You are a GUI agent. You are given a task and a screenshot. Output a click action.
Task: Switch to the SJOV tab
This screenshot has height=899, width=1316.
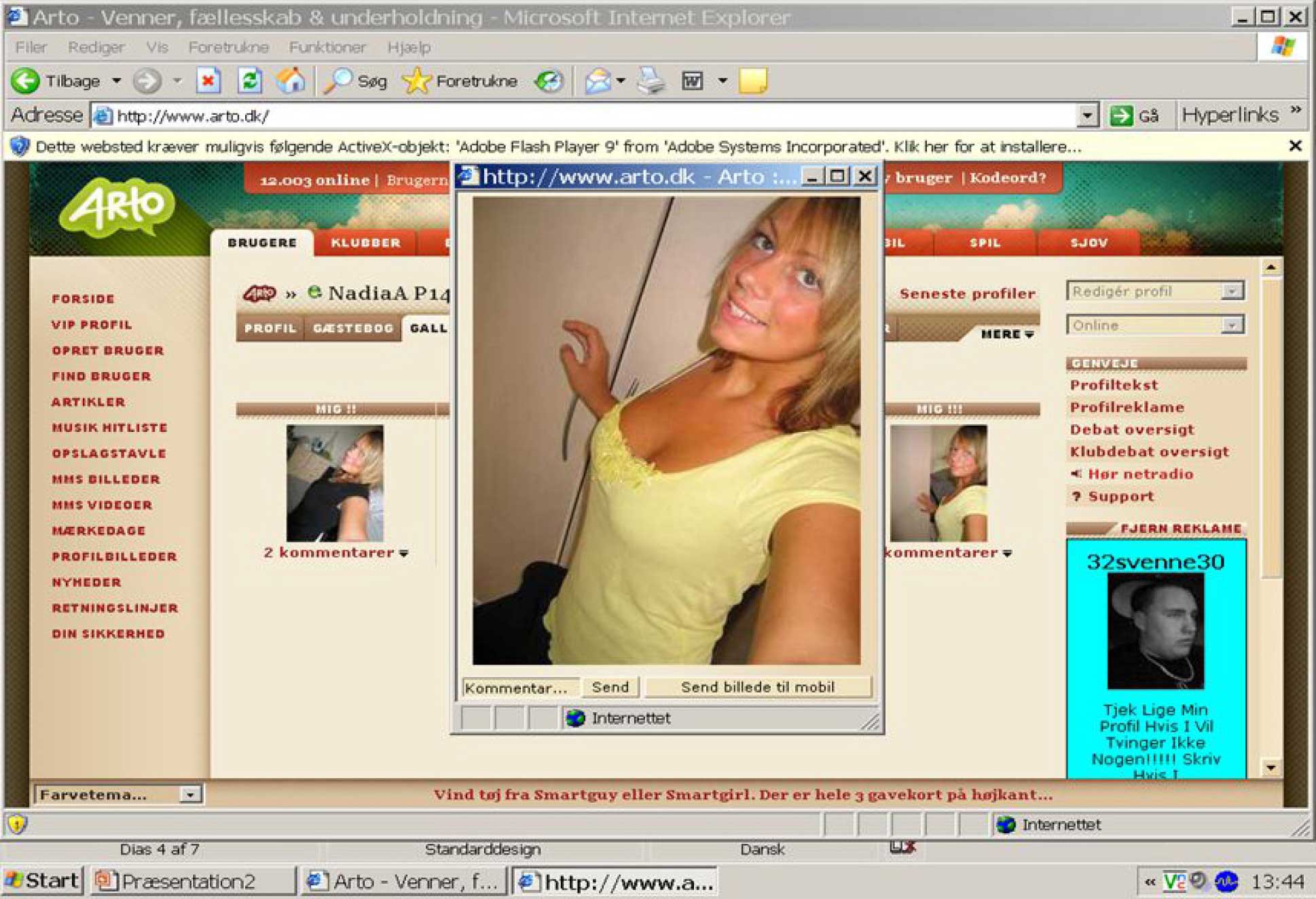click(1089, 243)
